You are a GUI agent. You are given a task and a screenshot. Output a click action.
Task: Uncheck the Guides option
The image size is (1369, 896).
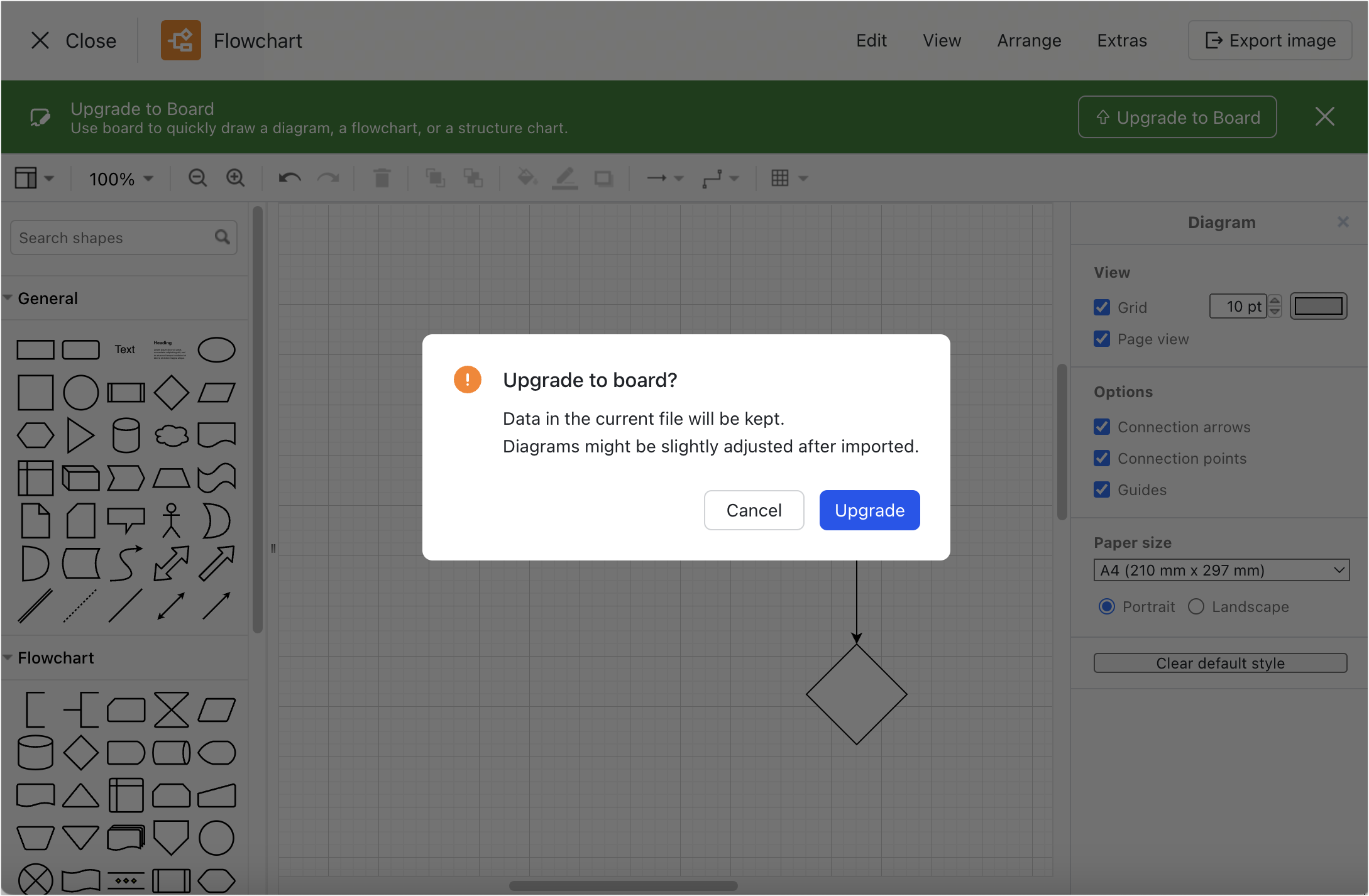click(x=1102, y=489)
